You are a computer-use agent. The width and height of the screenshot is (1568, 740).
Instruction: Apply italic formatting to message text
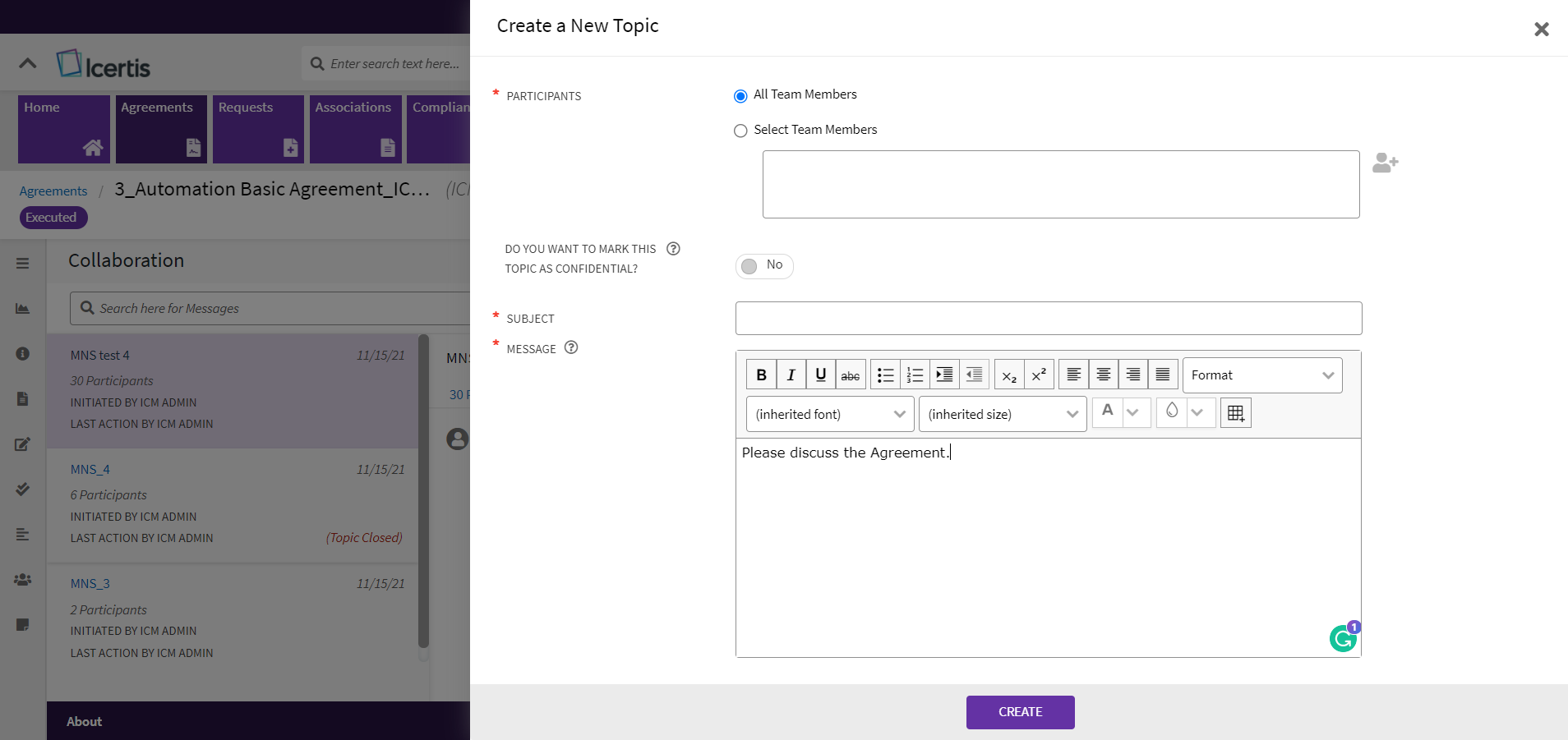(x=791, y=375)
